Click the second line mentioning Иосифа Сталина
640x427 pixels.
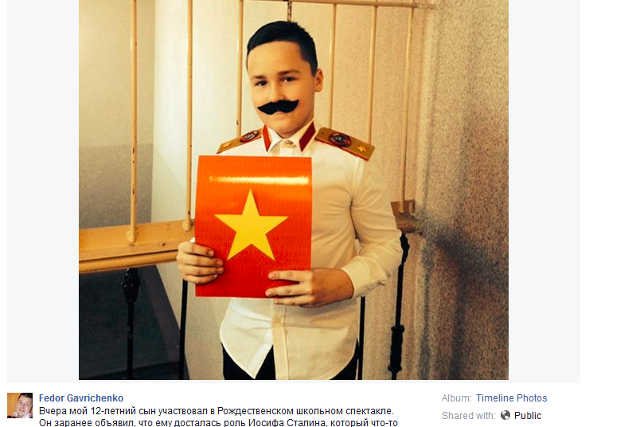pyautogui.click(x=218, y=423)
